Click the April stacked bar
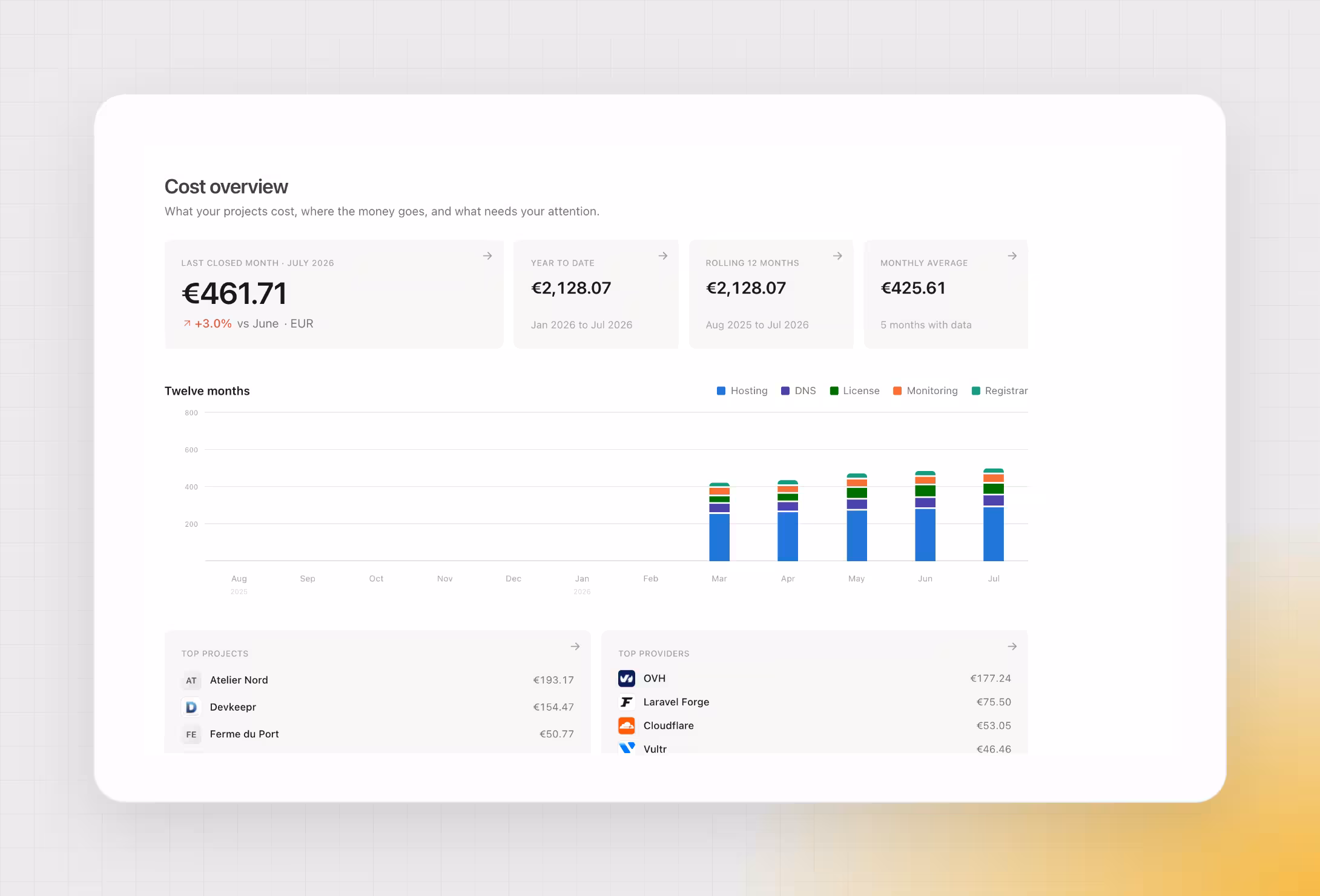1320x896 pixels. click(x=788, y=521)
